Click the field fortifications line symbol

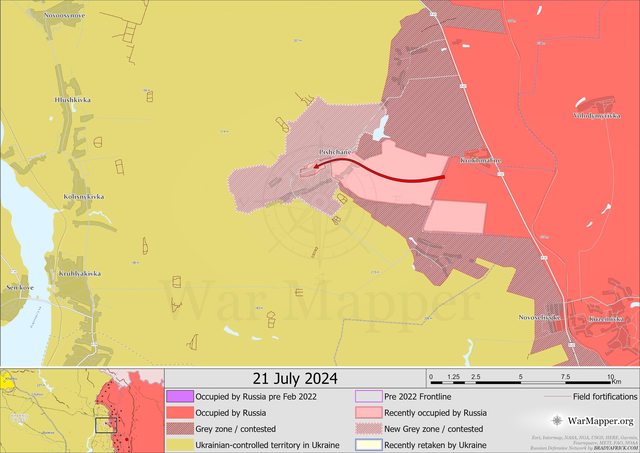(x=558, y=397)
